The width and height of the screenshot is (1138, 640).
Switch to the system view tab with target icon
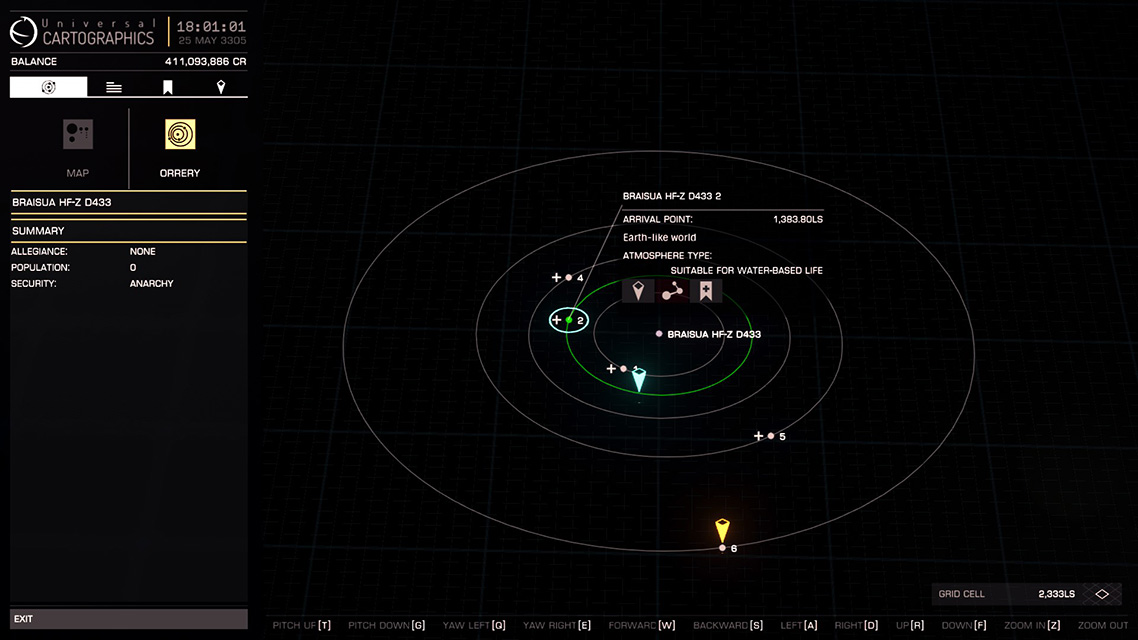[x=49, y=87]
